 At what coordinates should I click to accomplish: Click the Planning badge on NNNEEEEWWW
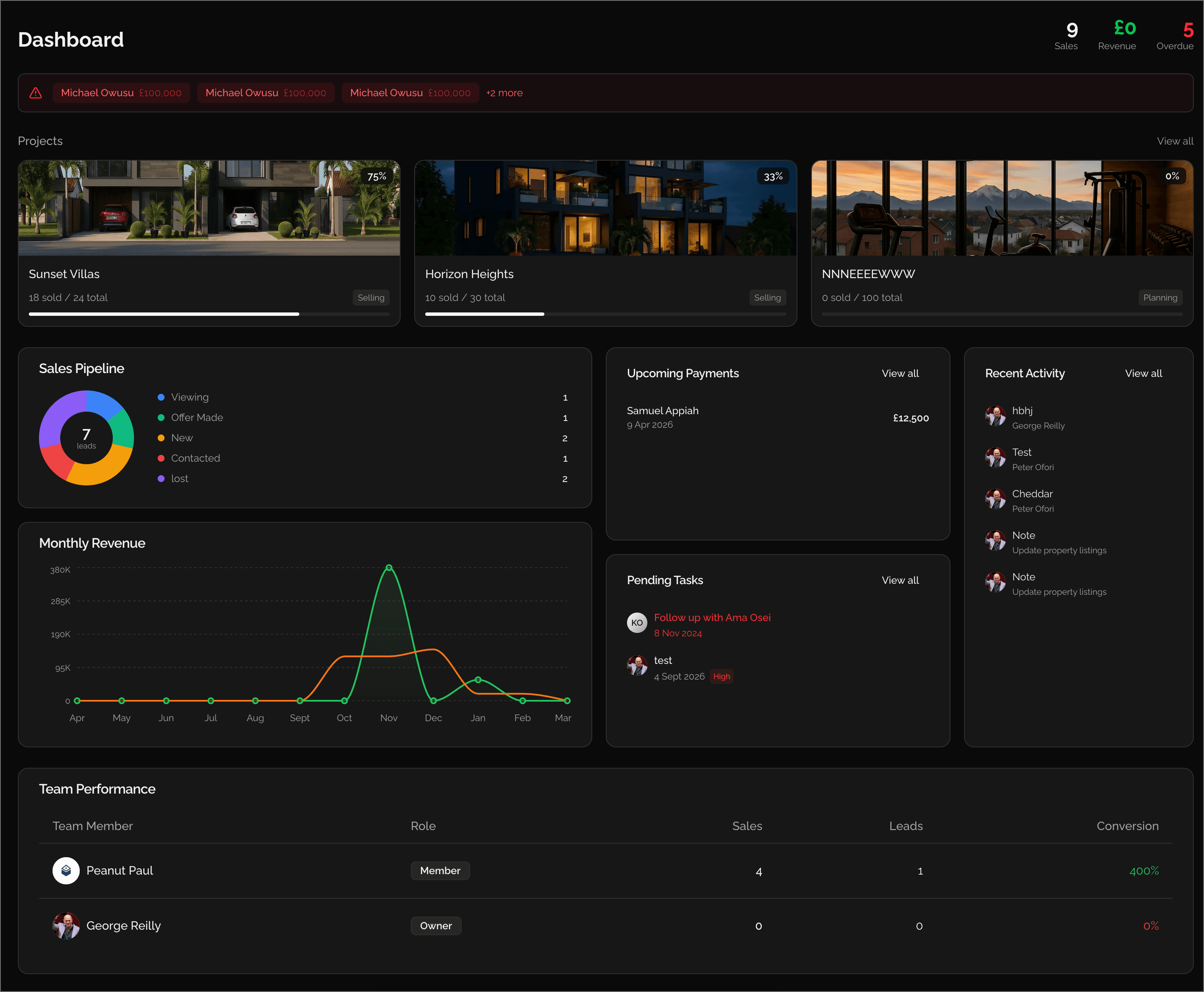[1160, 297]
